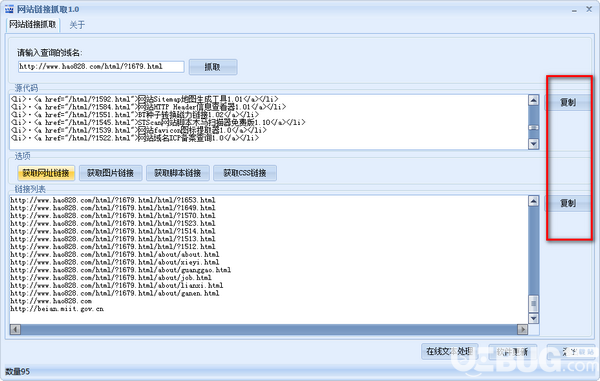The image size is (600, 381).
Task: Switch to the 网站链接抓取 tab
Action: [x=33, y=24]
